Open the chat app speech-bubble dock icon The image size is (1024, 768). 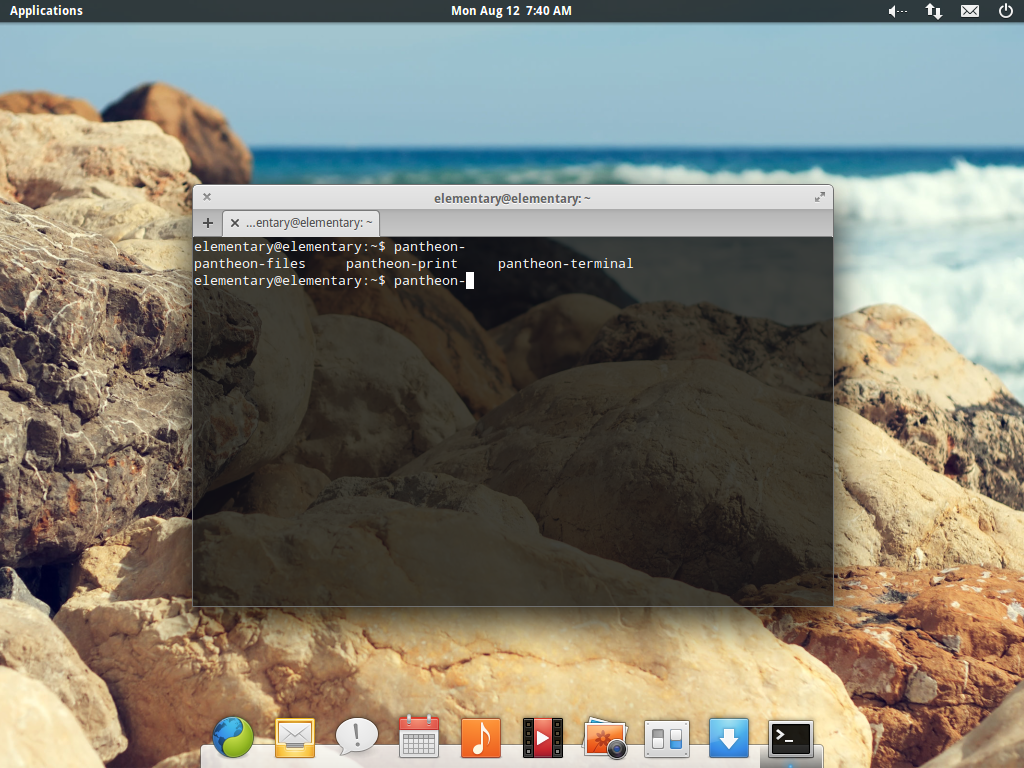click(x=357, y=737)
